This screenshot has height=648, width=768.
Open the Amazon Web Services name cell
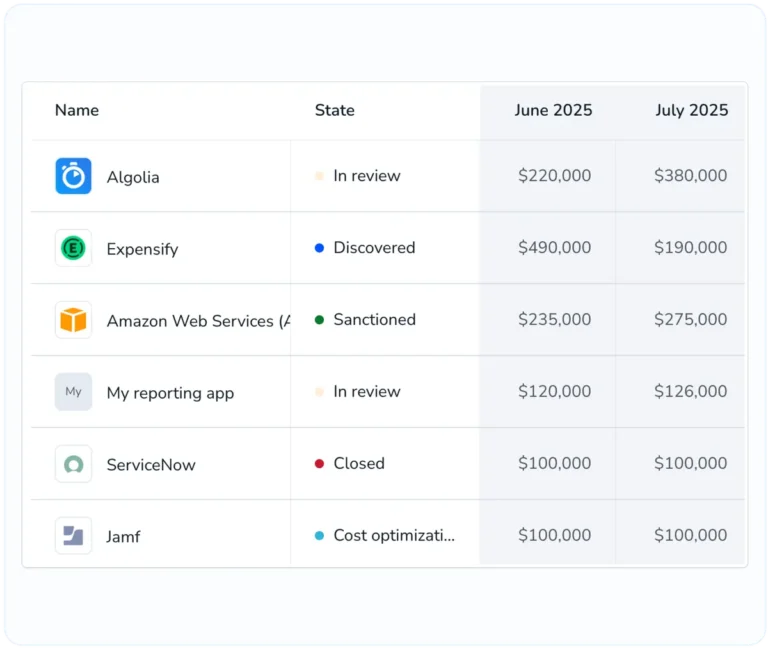point(198,321)
